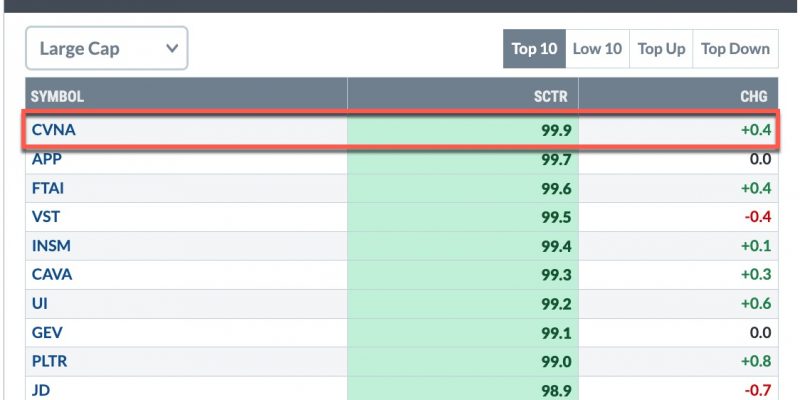Select the Top 10 tab
The height and width of the screenshot is (400, 800).
pos(534,49)
